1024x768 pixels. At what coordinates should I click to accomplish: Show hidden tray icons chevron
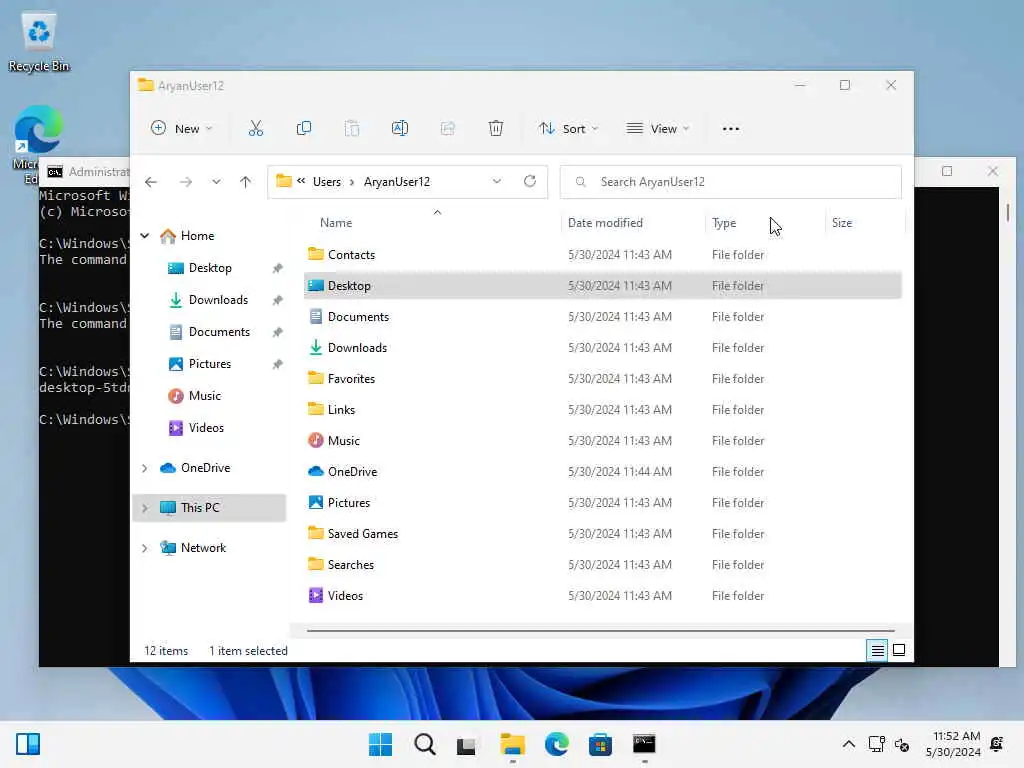pos(848,744)
